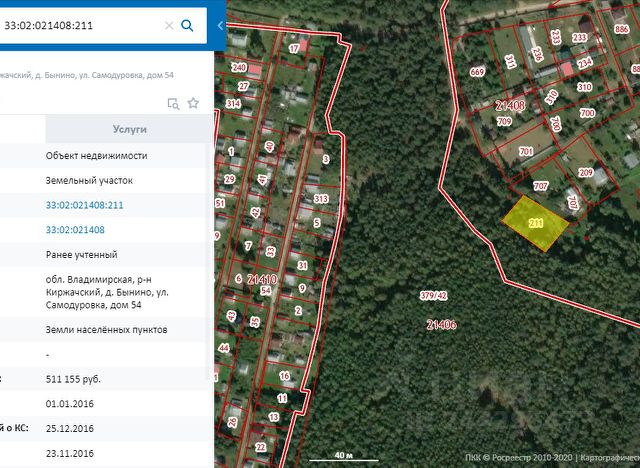Click forest parcel labeled 379/42
This screenshot has width=640, height=468.
433,296
